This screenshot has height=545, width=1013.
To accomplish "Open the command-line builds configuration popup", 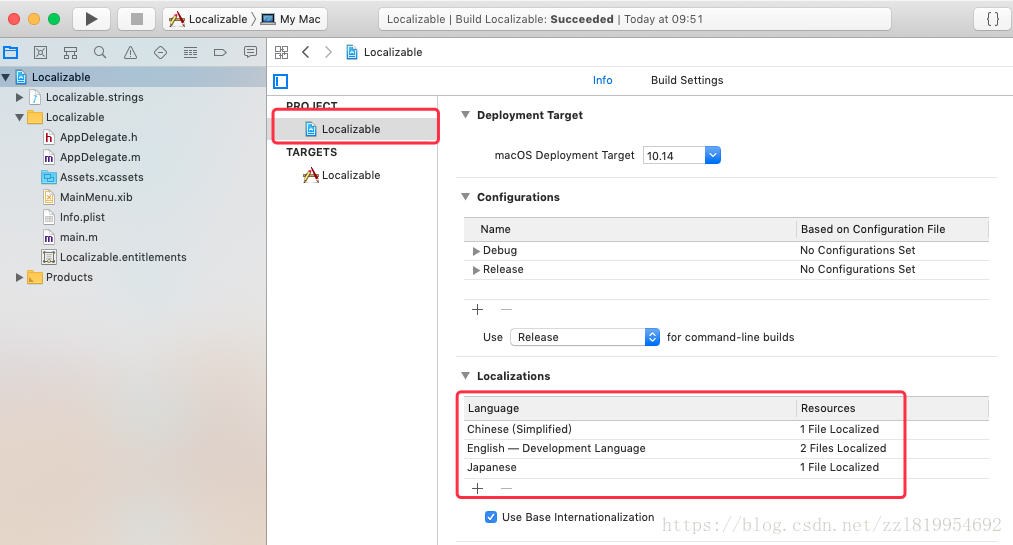I will (x=585, y=337).
